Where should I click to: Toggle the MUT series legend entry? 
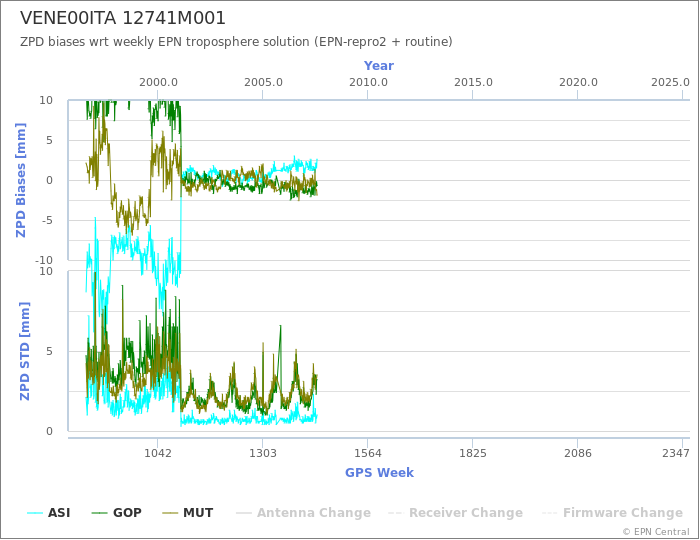click(188, 513)
